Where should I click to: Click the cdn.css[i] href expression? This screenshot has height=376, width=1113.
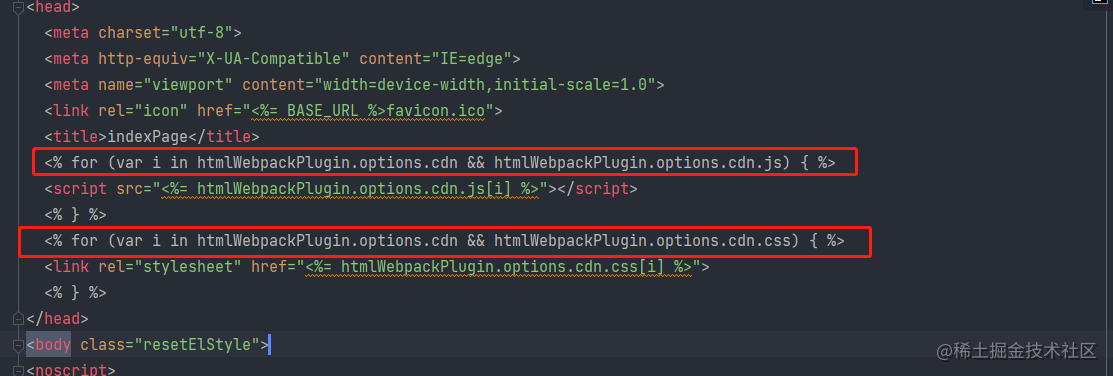tap(499, 267)
